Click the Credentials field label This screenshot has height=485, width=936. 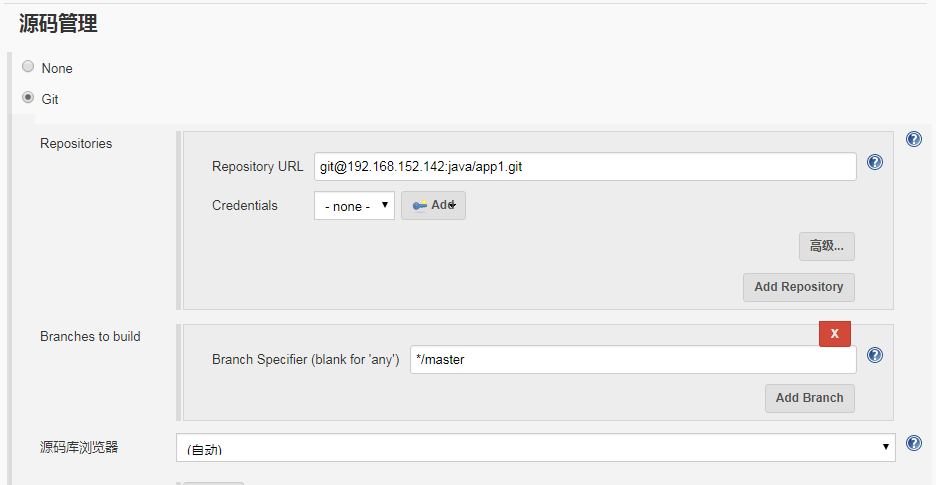click(245, 205)
